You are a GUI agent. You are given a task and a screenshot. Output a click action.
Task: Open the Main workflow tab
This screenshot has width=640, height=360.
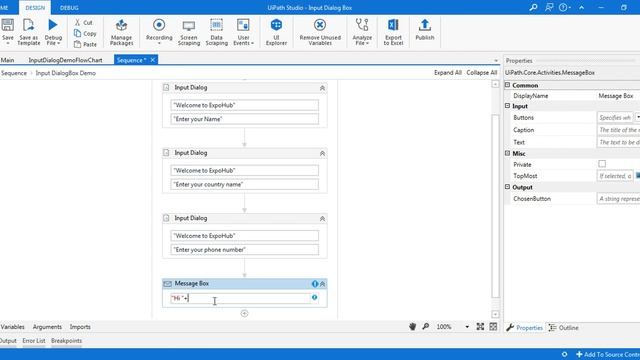[x=7, y=60]
